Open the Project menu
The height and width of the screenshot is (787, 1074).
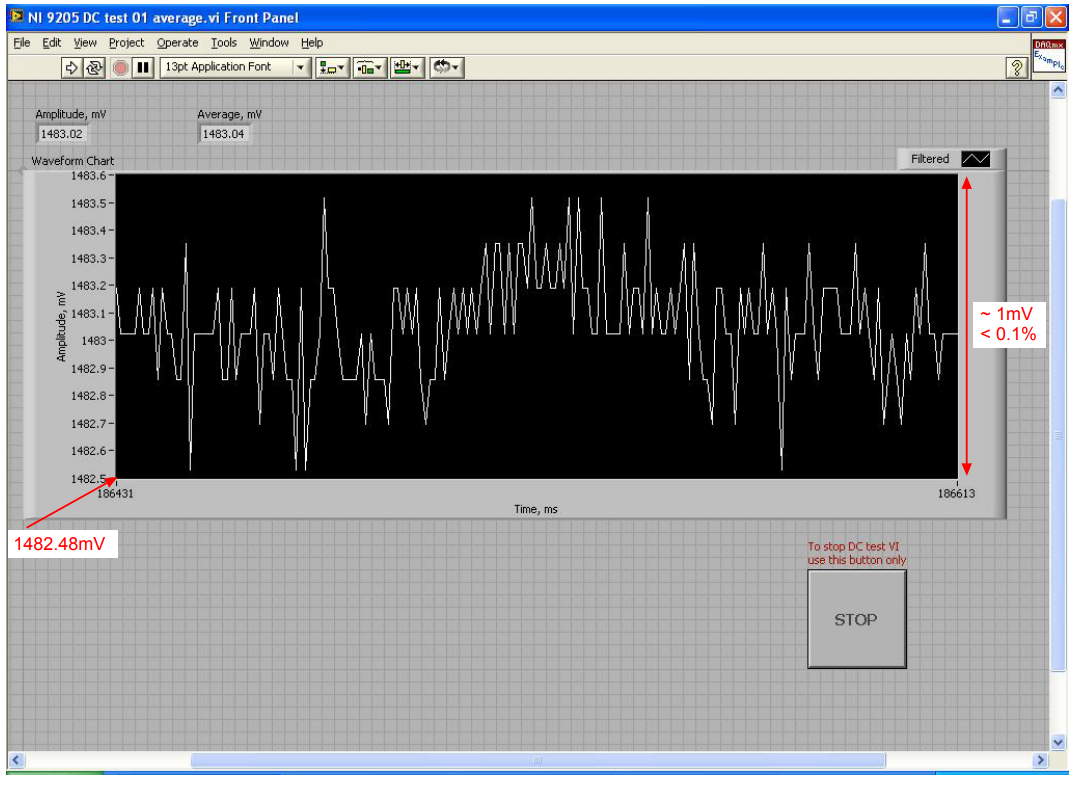tap(126, 42)
